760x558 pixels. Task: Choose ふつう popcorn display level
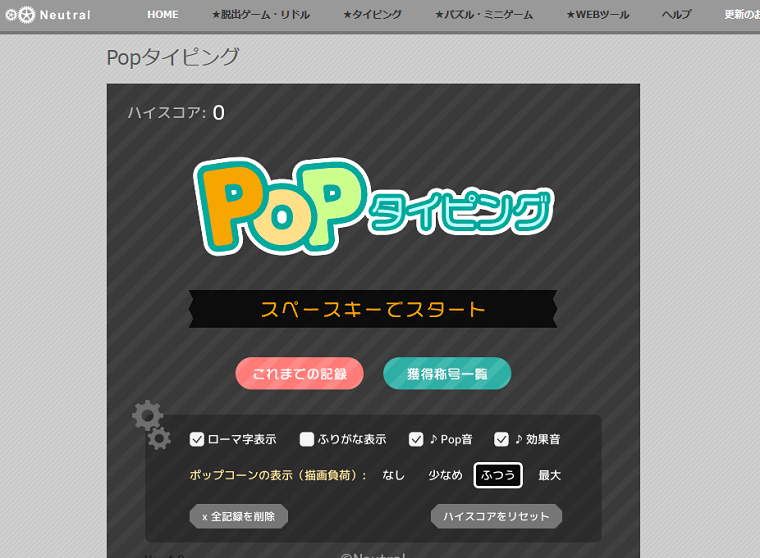coord(498,475)
